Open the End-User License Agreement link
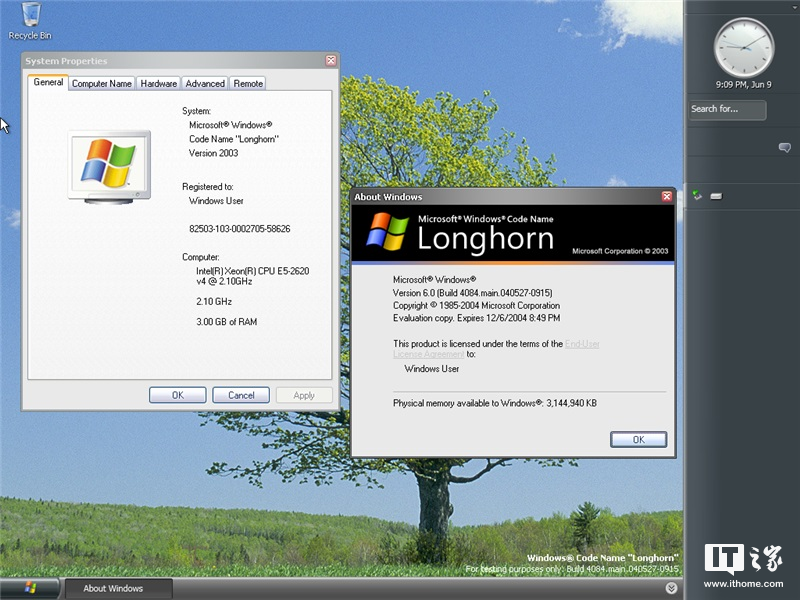 point(582,344)
